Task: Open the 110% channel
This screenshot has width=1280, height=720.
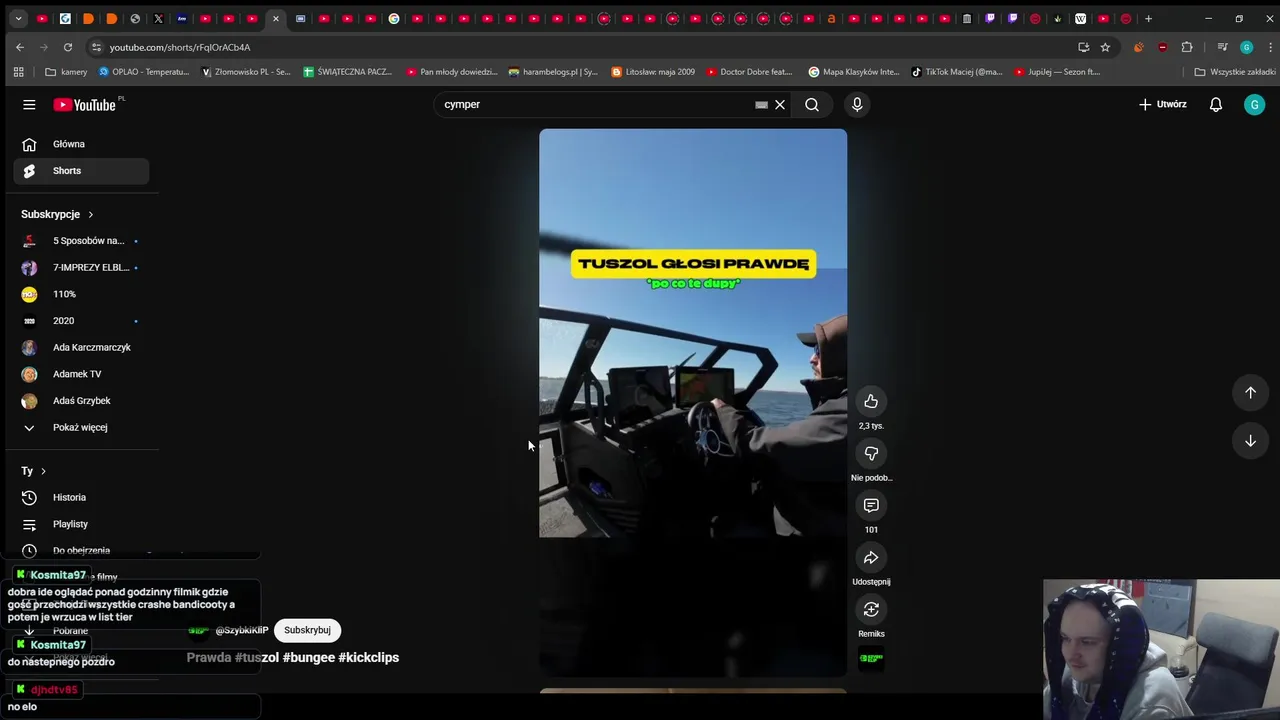Action: coord(81,294)
